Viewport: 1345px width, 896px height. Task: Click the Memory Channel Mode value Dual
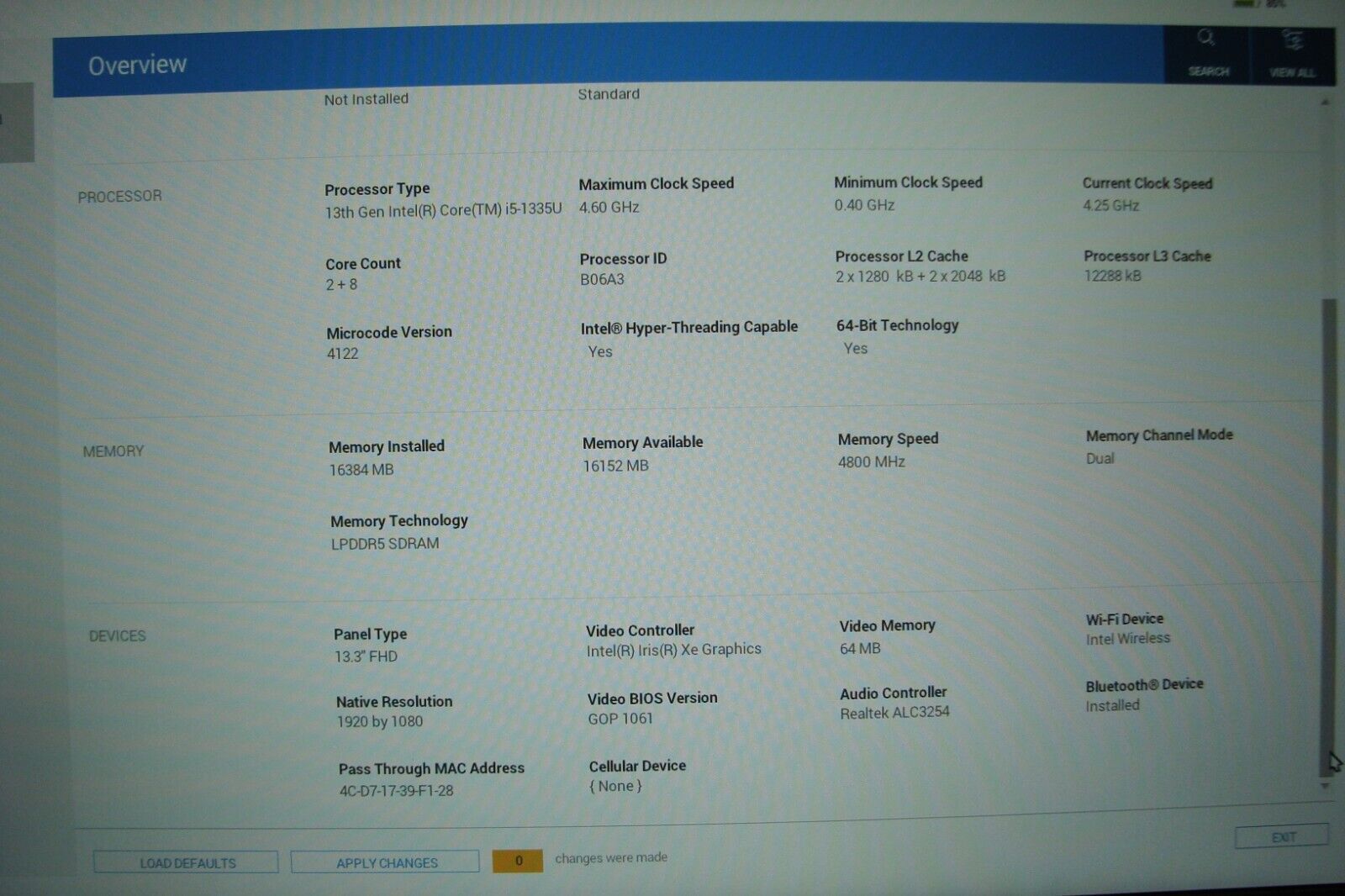(x=1100, y=458)
